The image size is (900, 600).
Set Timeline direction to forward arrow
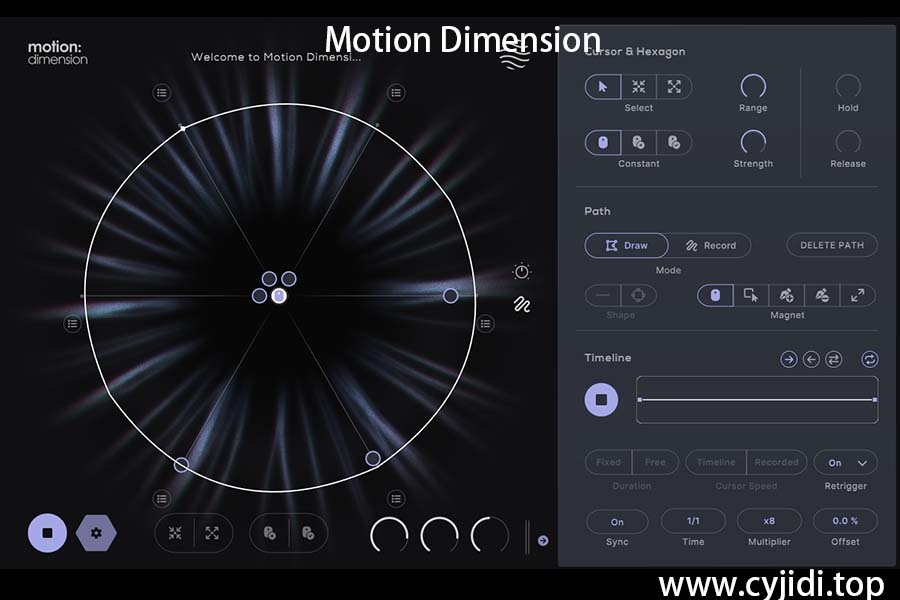(789, 359)
